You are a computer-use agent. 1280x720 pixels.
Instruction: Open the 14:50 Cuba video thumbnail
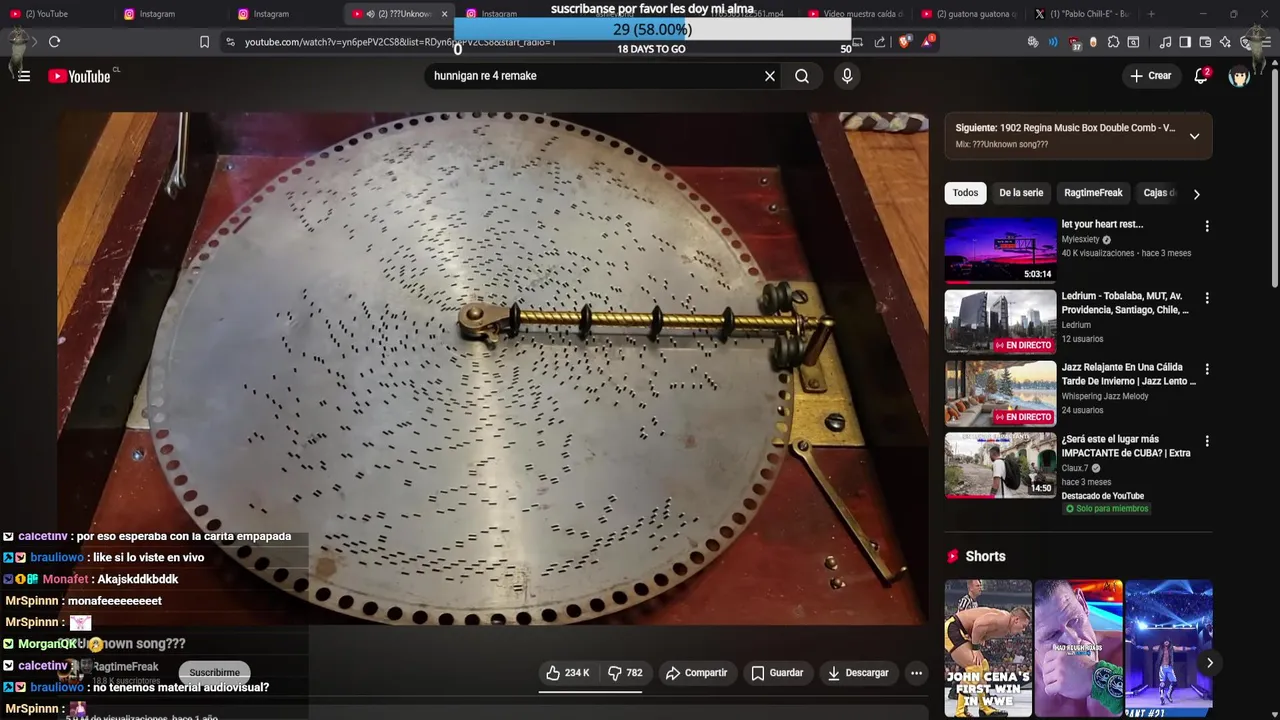pyautogui.click(x=1000, y=465)
